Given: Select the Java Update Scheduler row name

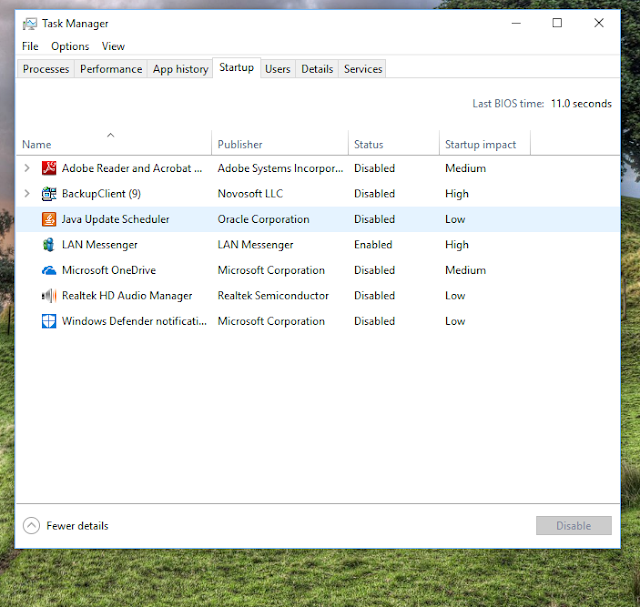Looking at the screenshot, I should tap(115, 219).
